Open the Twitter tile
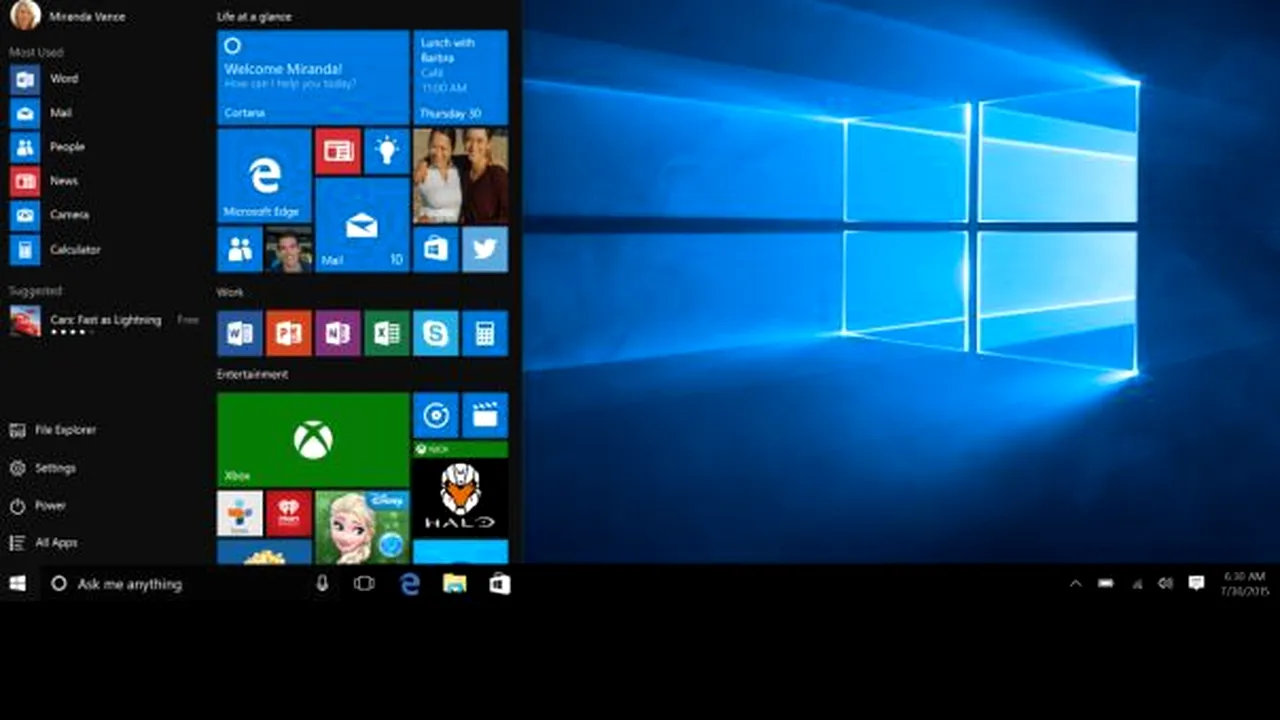Screen dimensions: 1280x720 (485, 249)
